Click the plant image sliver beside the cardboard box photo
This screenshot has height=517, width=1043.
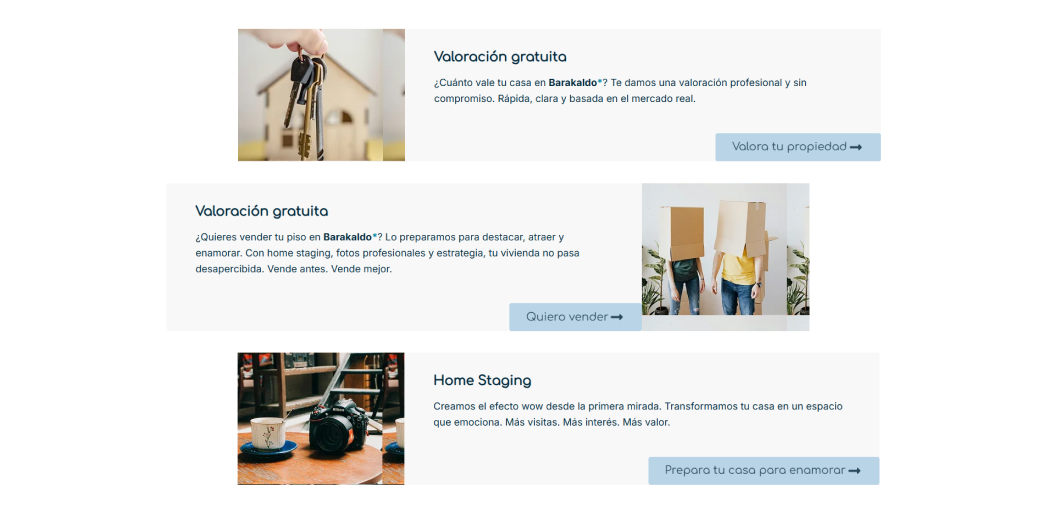[798, 257]
